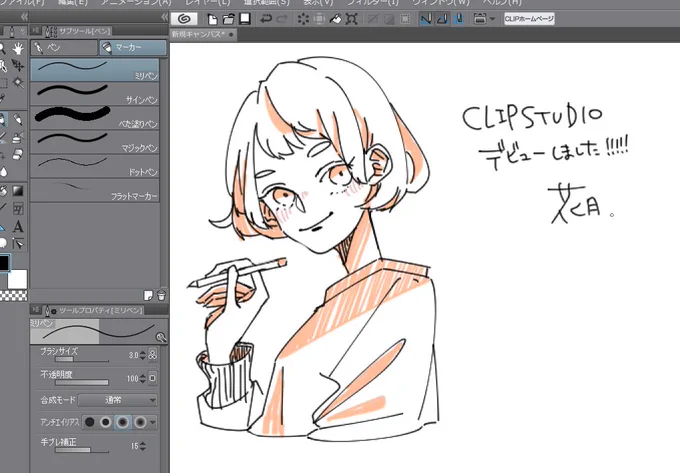Screen dimensions: 680x473
Task: Expand the アンチエイリアス options arrow
Action: pyautogui.click(x=153, y=422)
